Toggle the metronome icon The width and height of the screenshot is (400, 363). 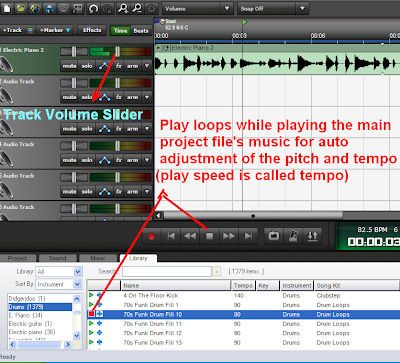(293, 236)
